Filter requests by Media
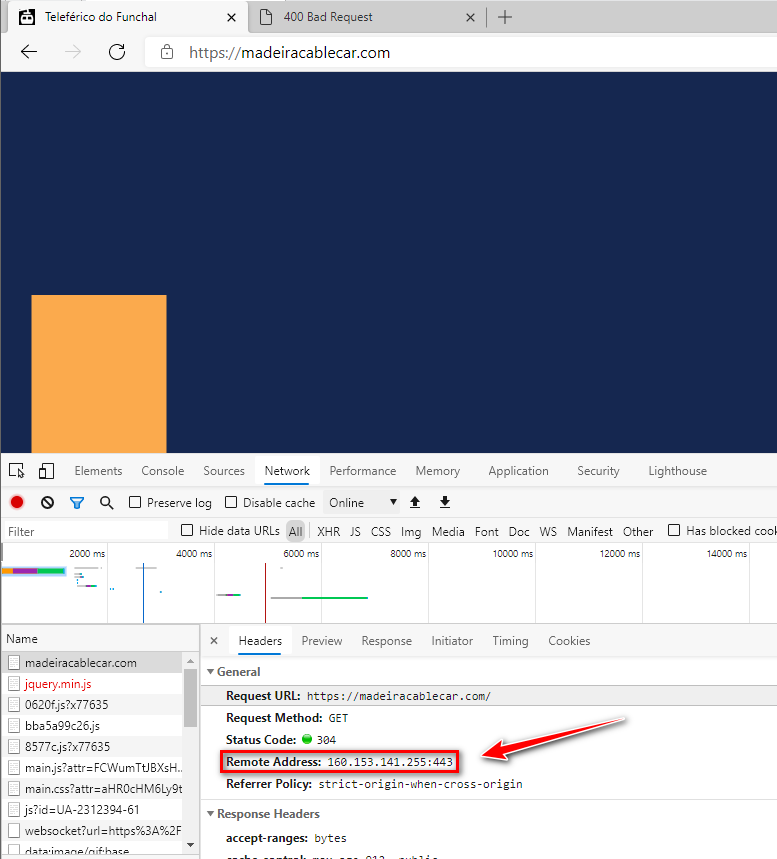 pyautogui.click(x=448, y=531)
